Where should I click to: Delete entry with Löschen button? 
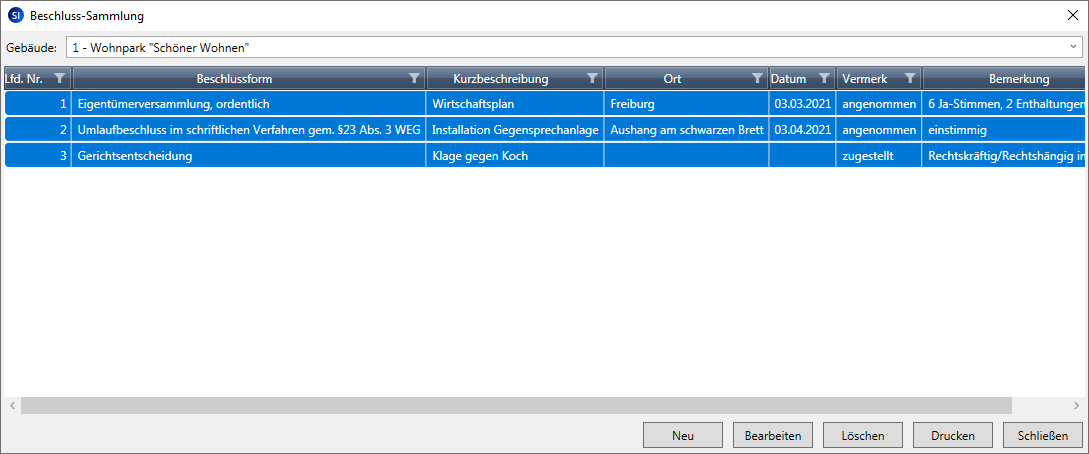[x=861, y=435]
